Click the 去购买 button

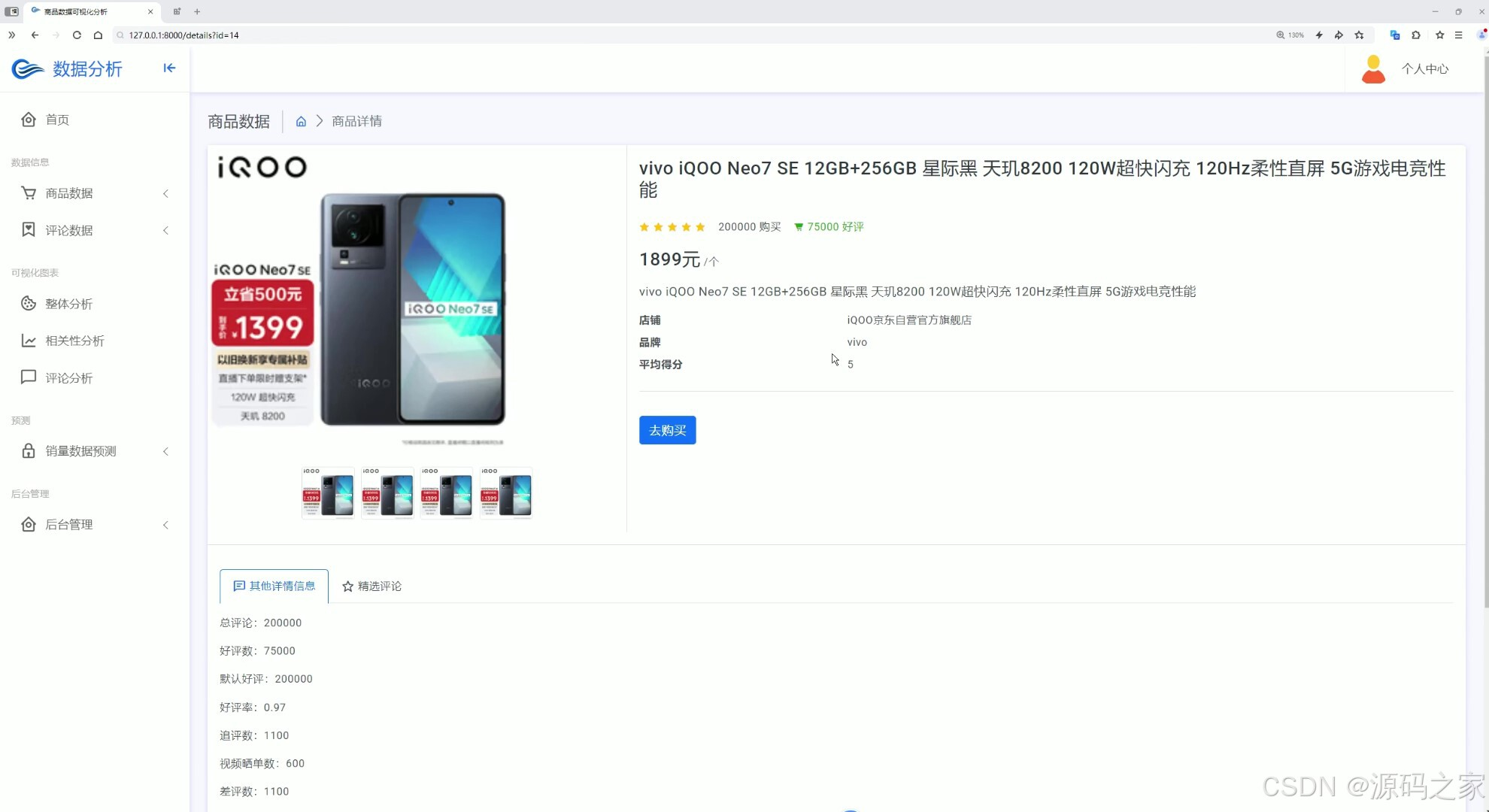[x=667, y=430]
